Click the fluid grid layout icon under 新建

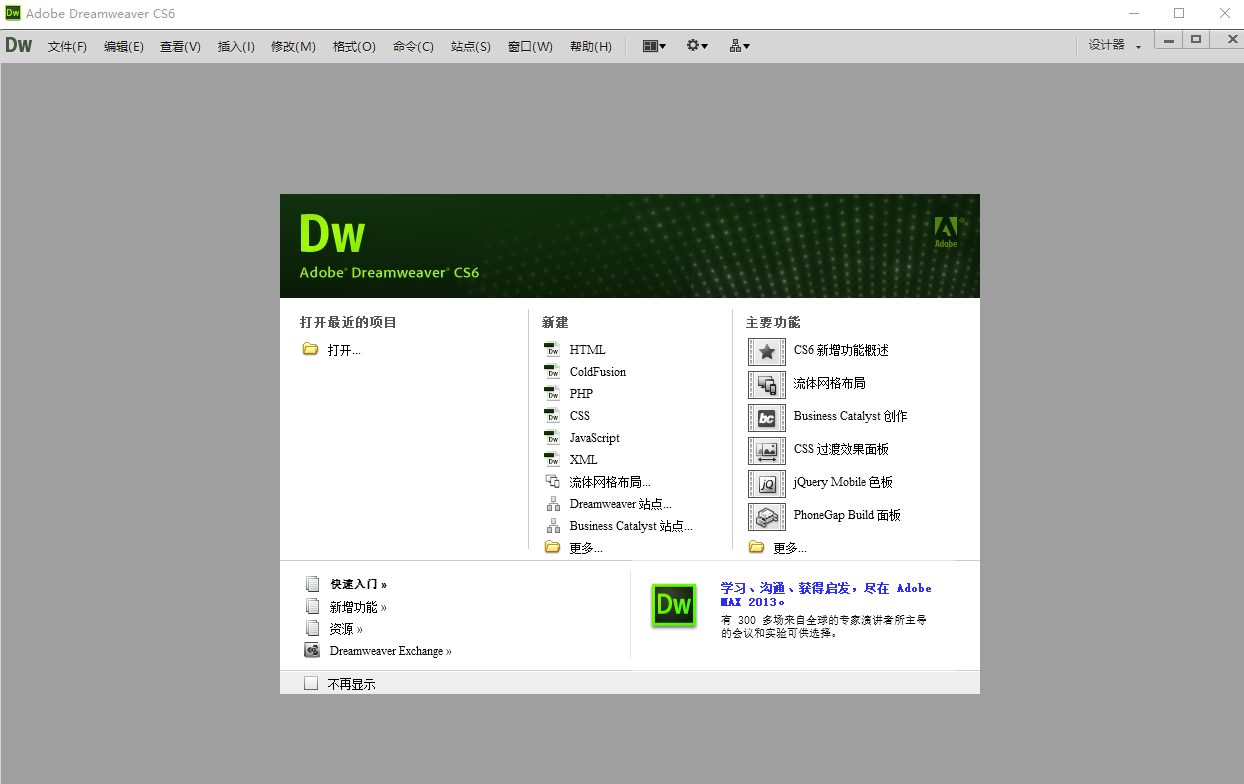(552, 482)
